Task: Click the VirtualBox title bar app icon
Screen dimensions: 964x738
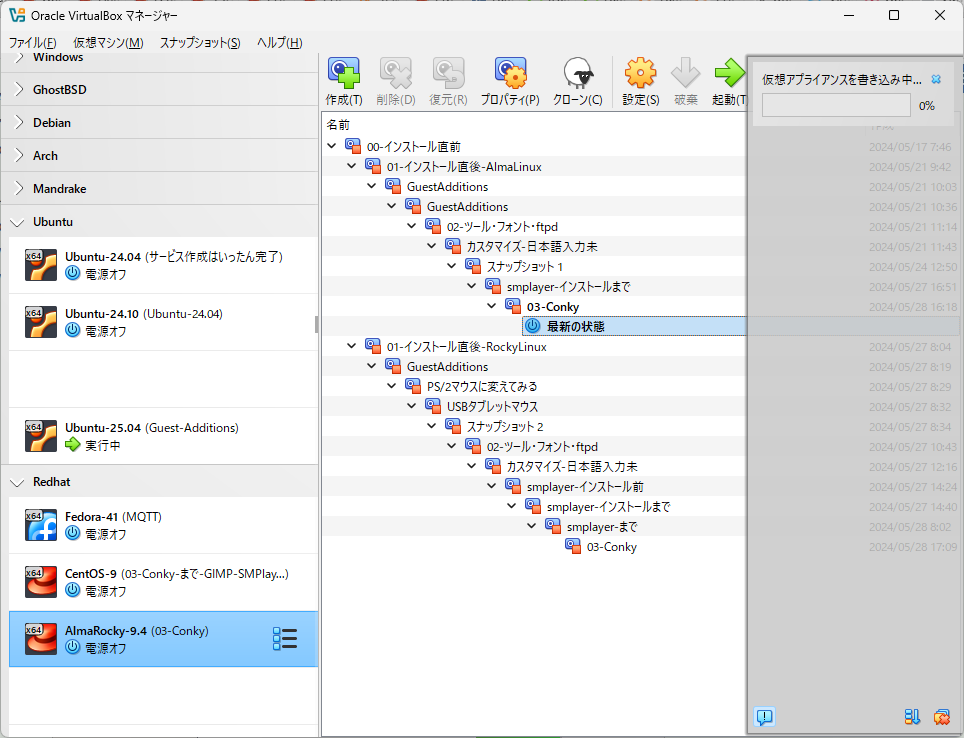Action: (x=17, y=15)
